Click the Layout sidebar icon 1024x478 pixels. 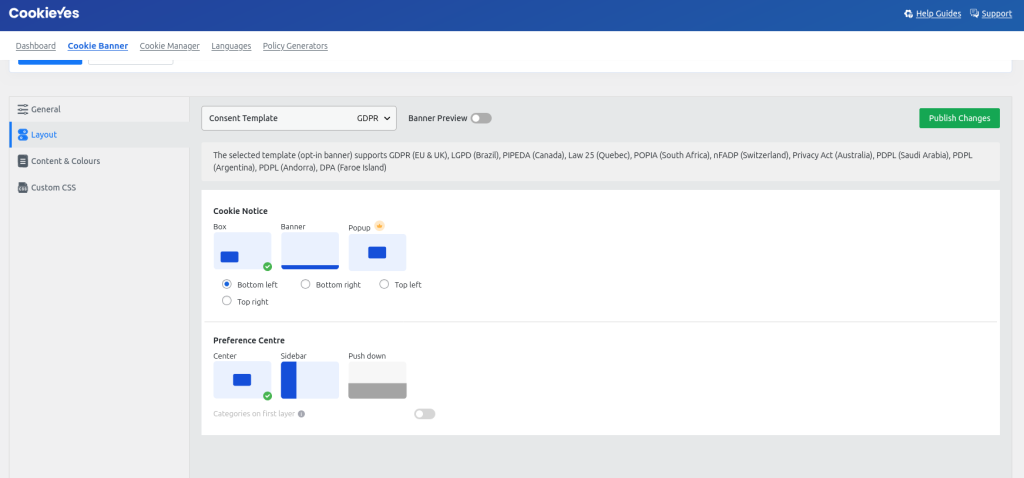23,135
